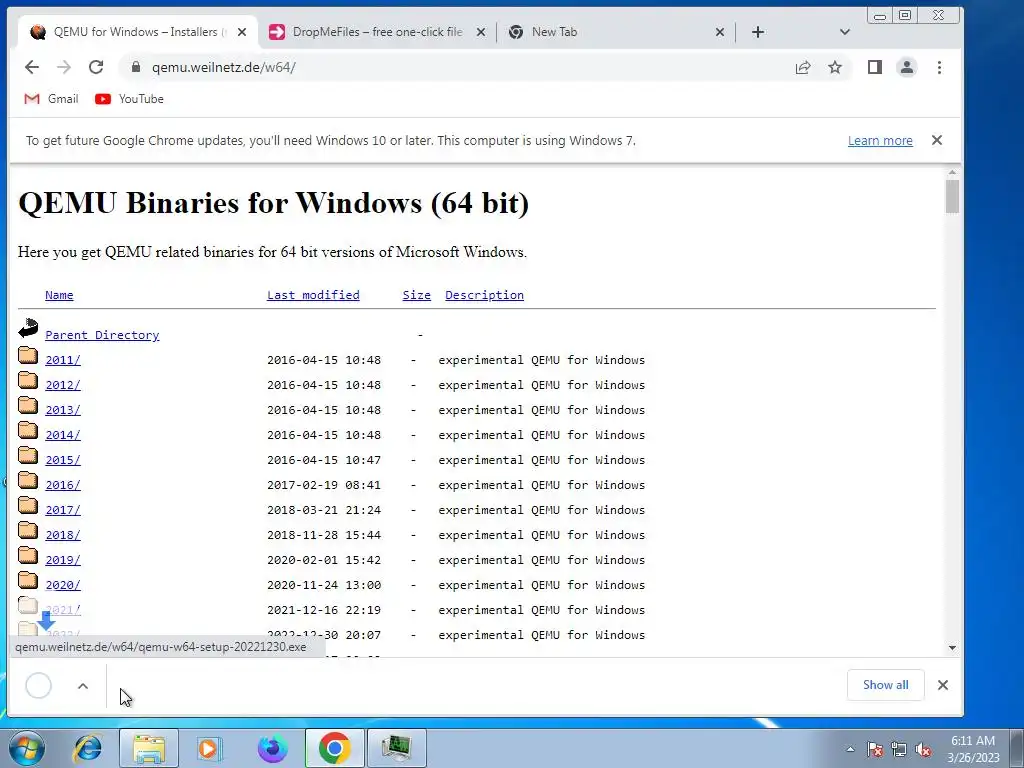Open the 2012/ folder link
The width and height of the screenshot is (1024, 768).
(x=63, y=385)
